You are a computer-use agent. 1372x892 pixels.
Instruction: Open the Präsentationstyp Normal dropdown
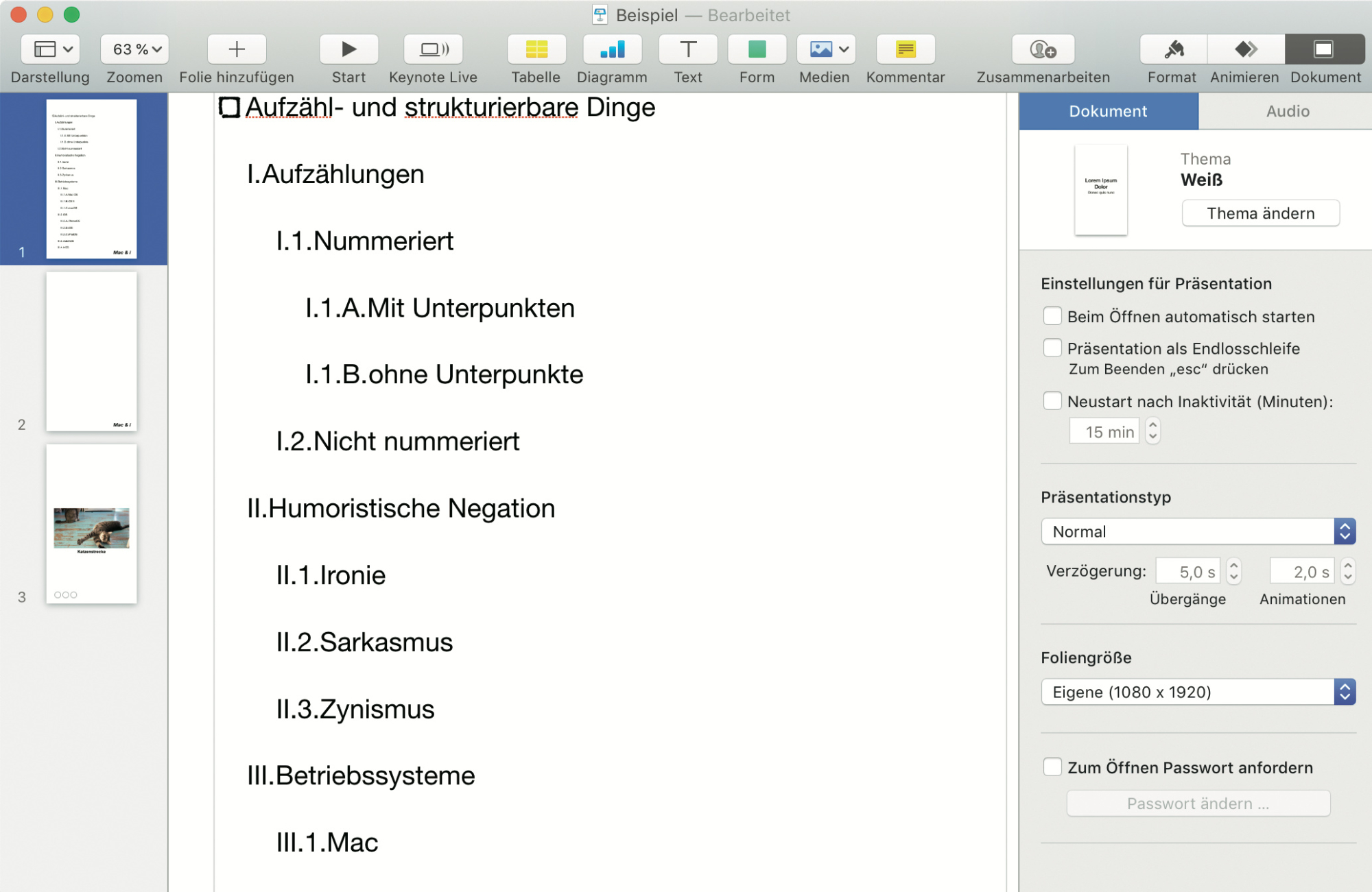1198,531
